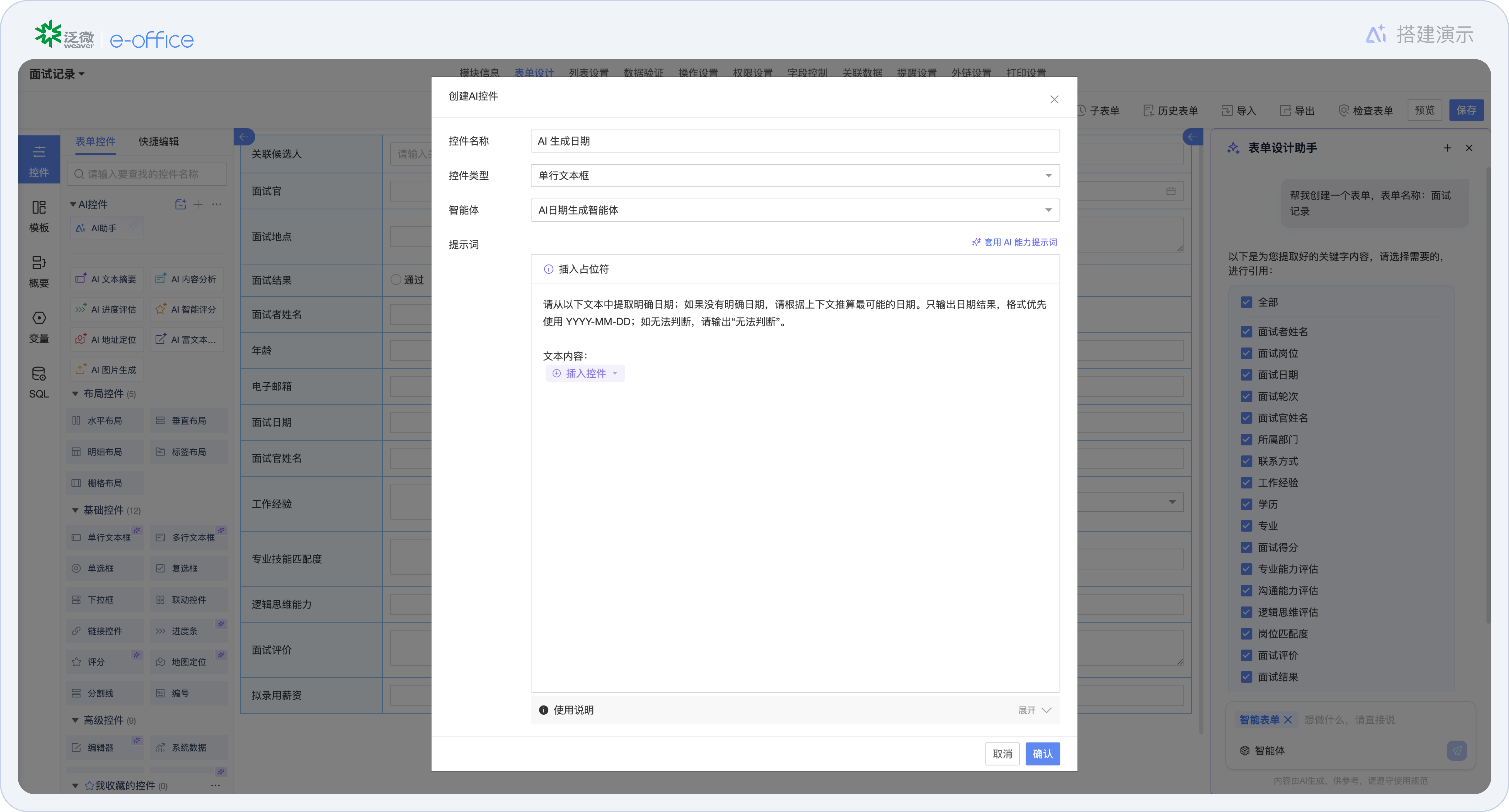Screen dimensions: 1509x812
Task: Add new chat in 表单设计助手
Action: (x=1447, y=148)
